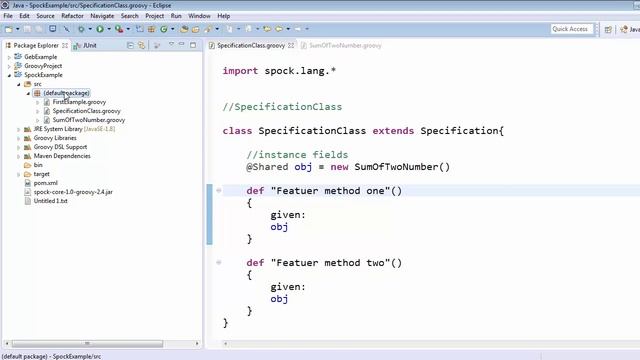Click the Search flashlight toolbar icon

pyautogui.click(x=208, y=29)
